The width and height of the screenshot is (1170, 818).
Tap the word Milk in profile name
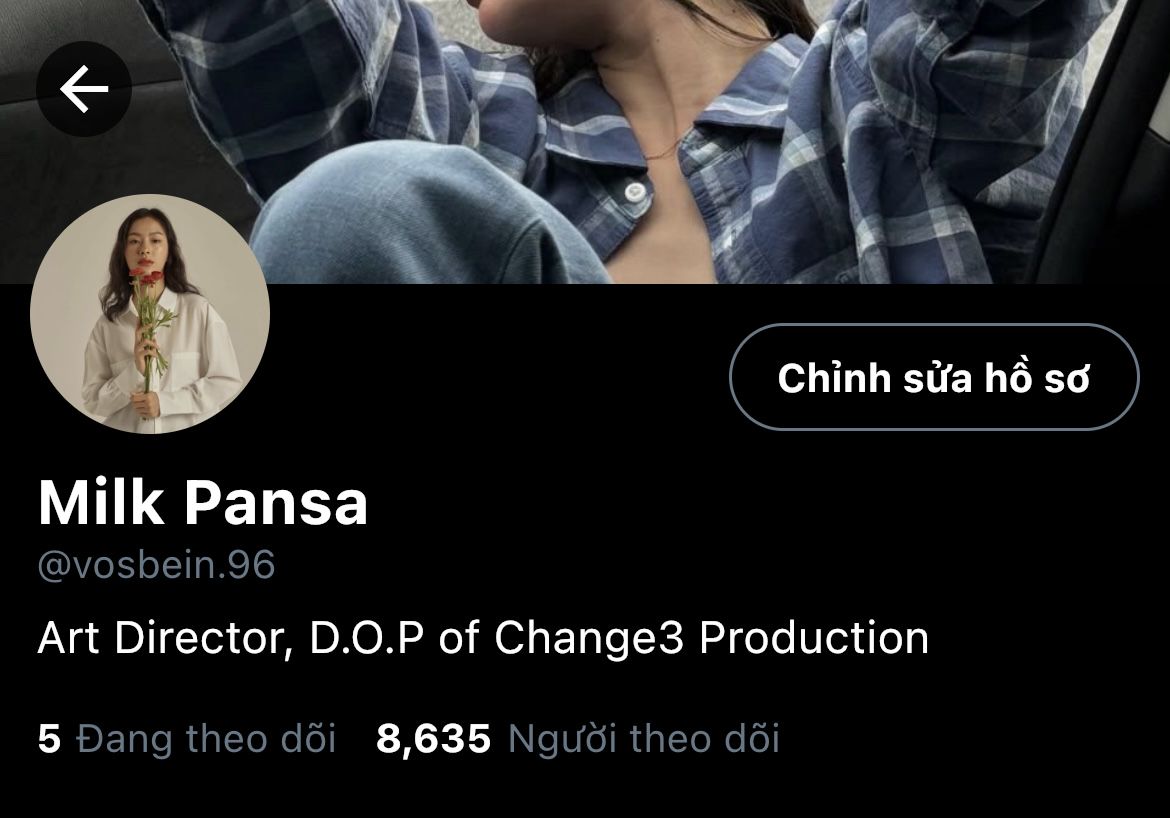101,503
